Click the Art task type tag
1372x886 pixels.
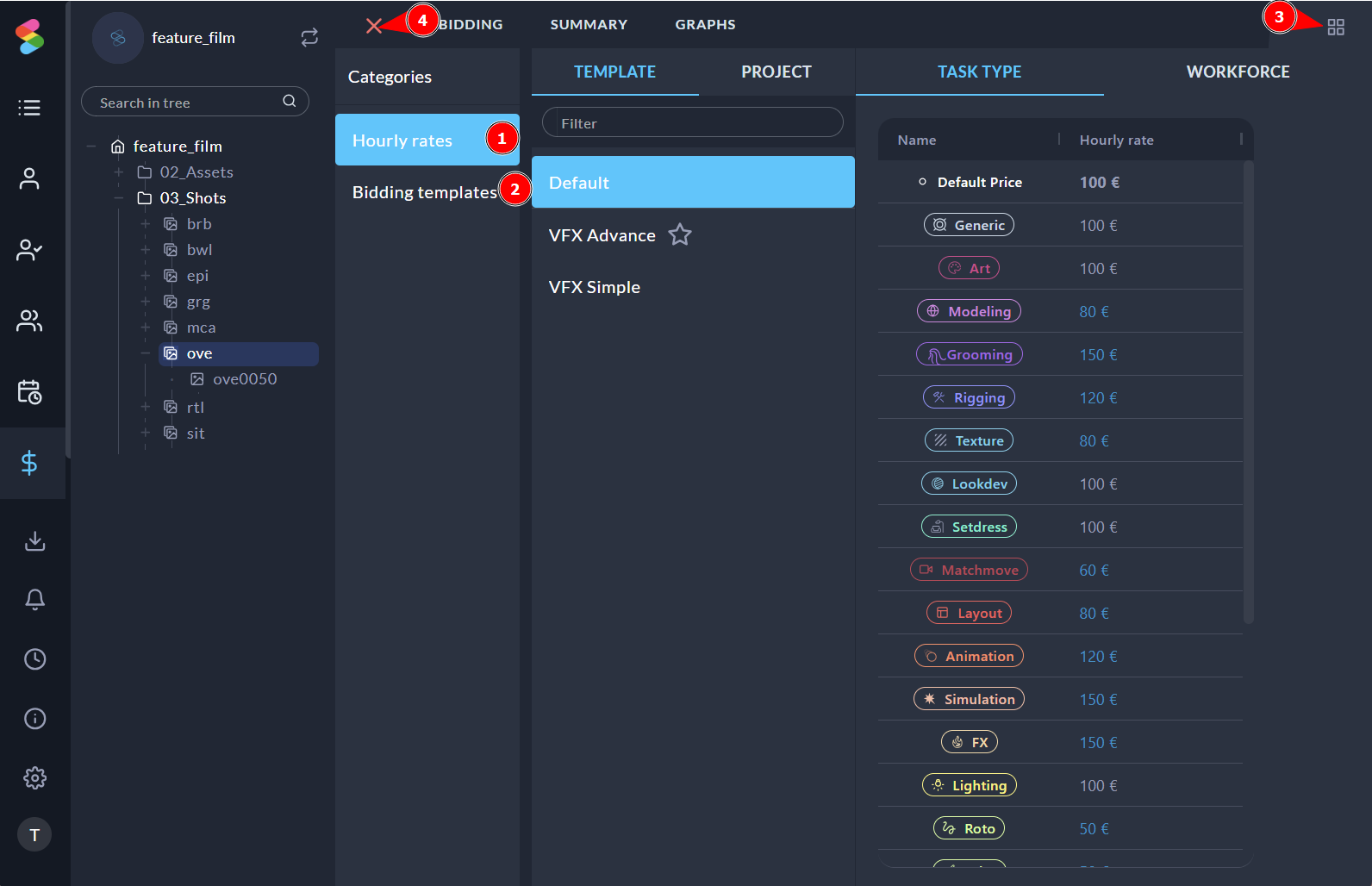[x=969, y=268]
